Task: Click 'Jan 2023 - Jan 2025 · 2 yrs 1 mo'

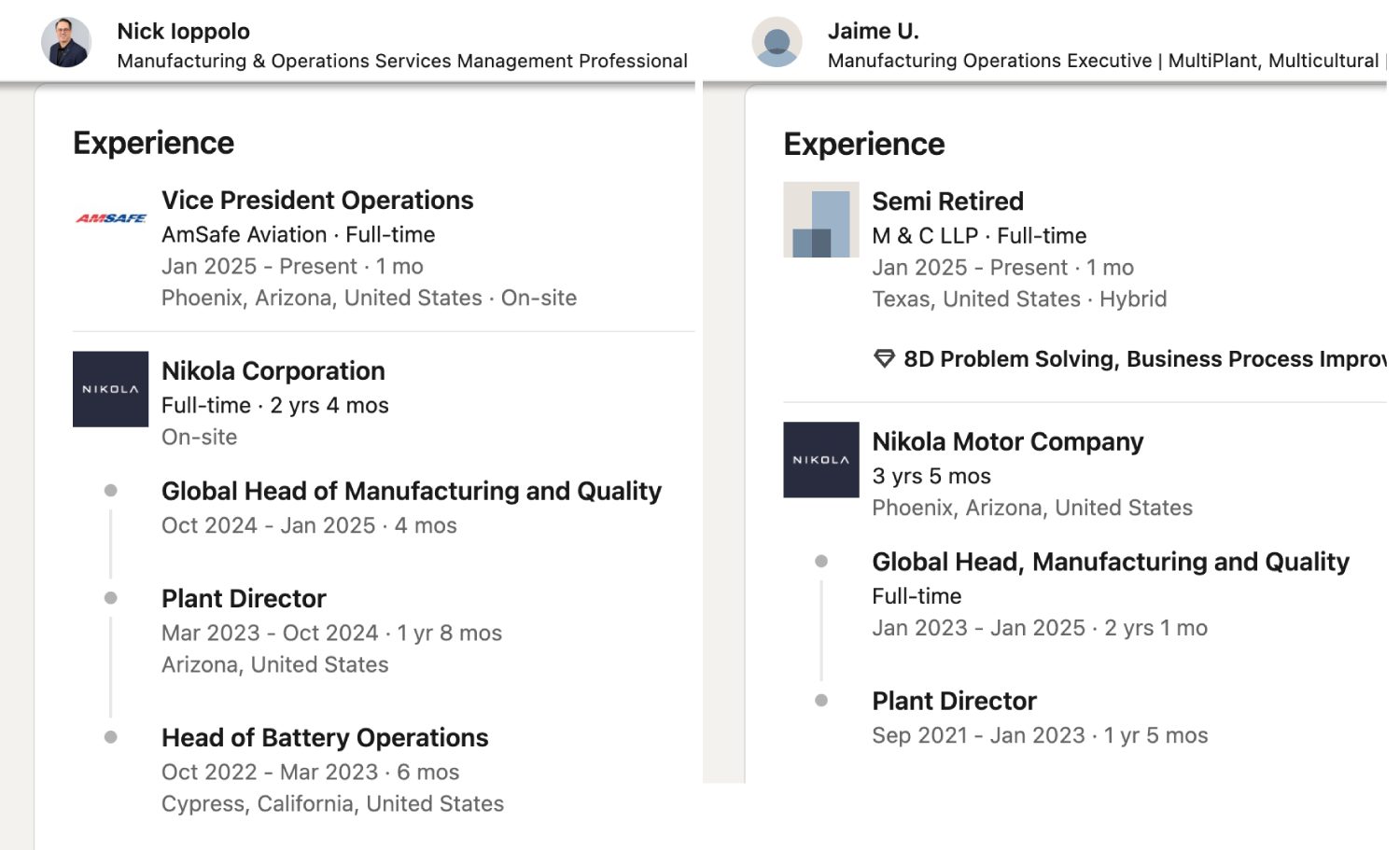Action: [x=1040, y=628]
